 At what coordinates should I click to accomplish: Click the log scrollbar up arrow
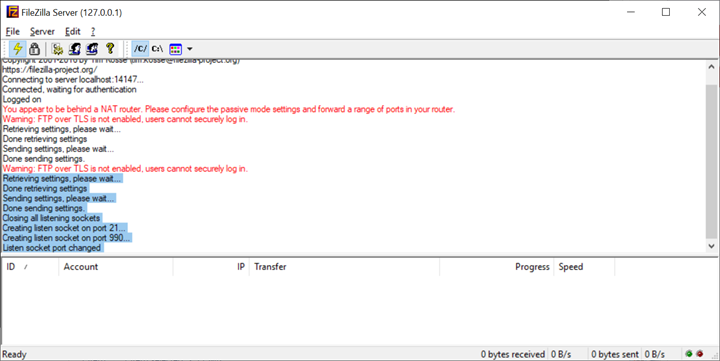click(711, 67)
